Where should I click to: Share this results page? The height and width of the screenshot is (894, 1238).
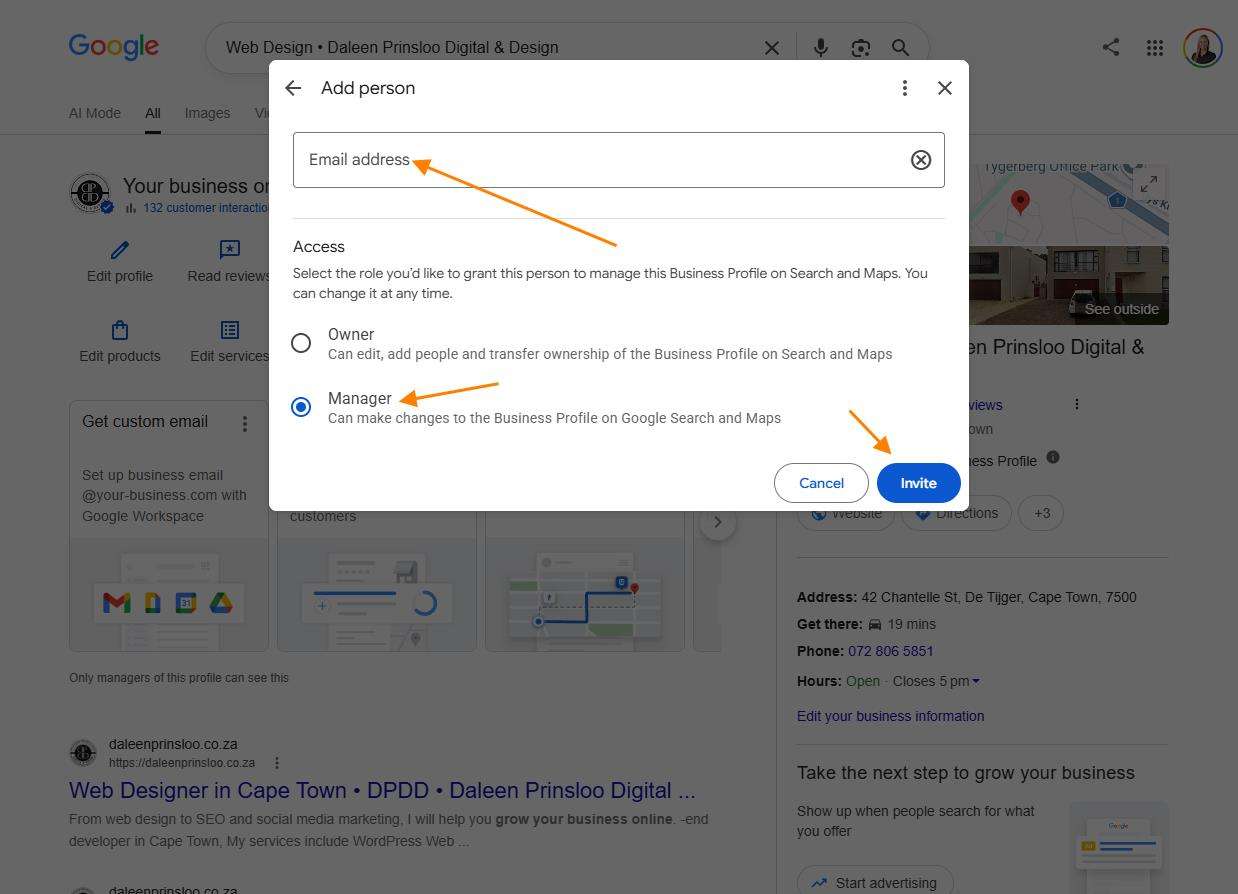point(1111,47)
